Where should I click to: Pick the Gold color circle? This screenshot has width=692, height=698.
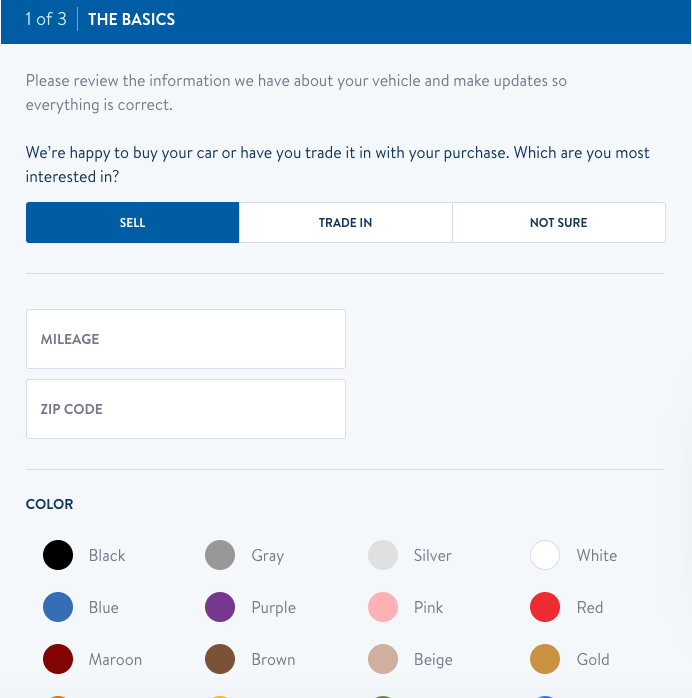click(x=545, y=659)
